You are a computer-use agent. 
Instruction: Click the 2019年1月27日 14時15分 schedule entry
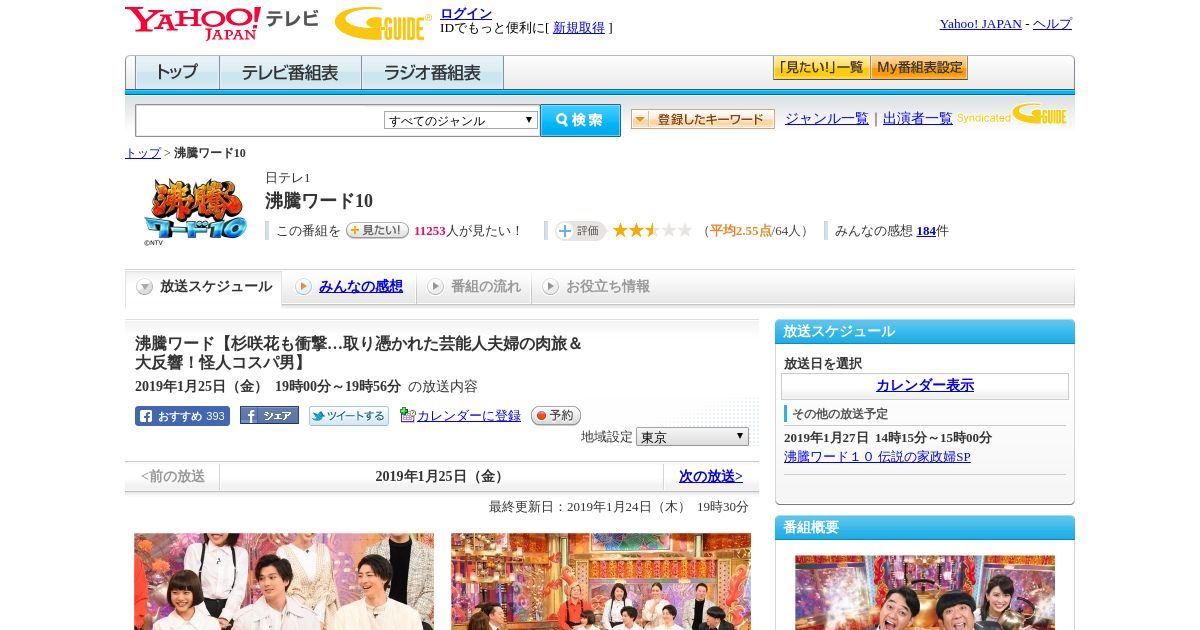[888, 438]
